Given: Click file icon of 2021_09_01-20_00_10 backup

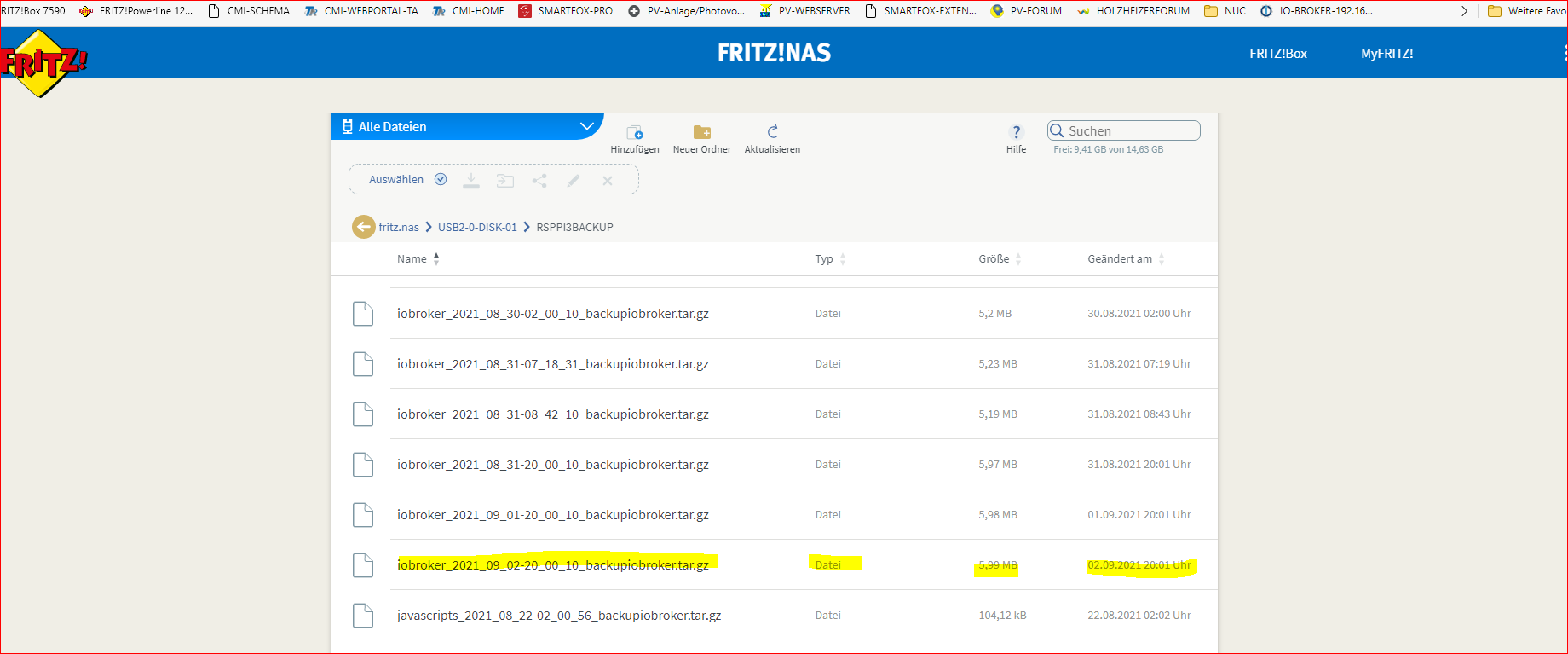Looking at the screenshot, I should click(x=363, y=515).
